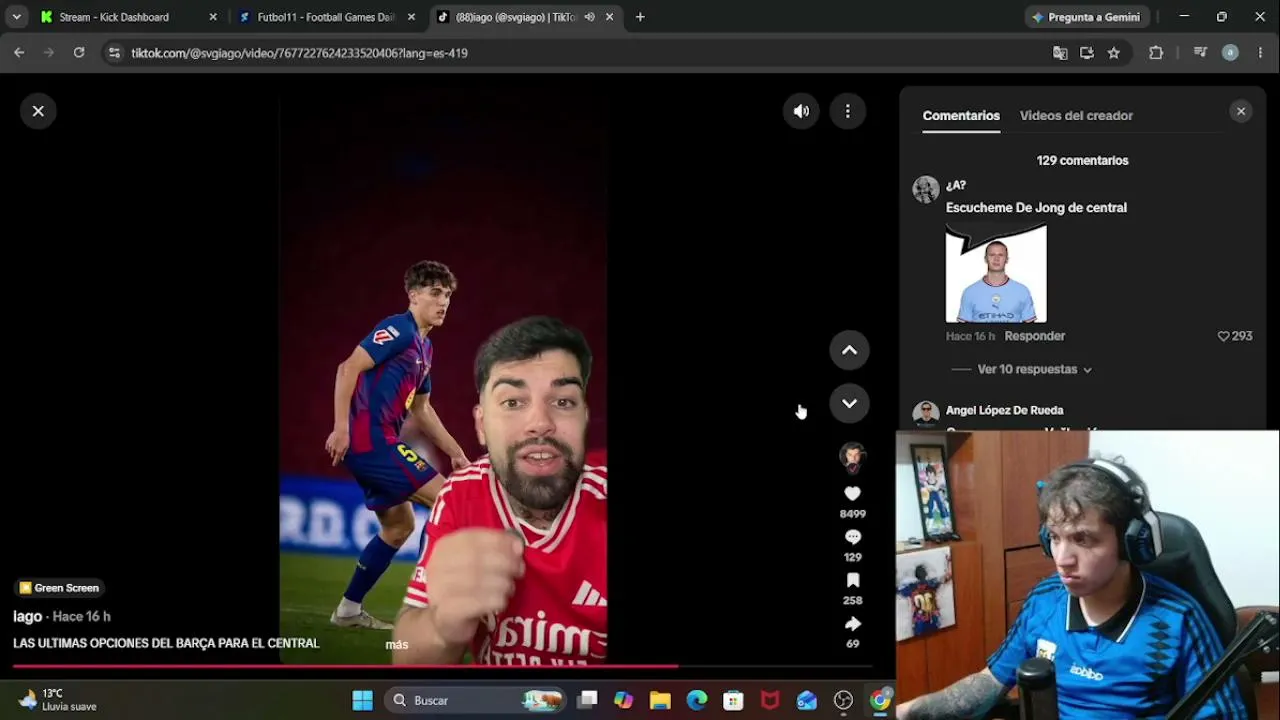The image size is (1280, 720).
Task: Reply to the De Jong comment
Action: 1034,336
